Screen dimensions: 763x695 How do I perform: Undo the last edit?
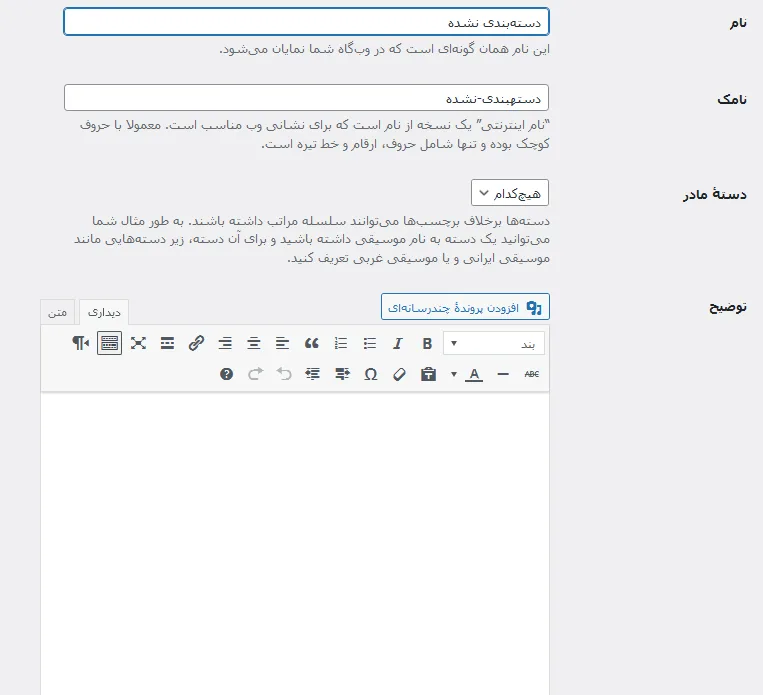tap(284, 374)
